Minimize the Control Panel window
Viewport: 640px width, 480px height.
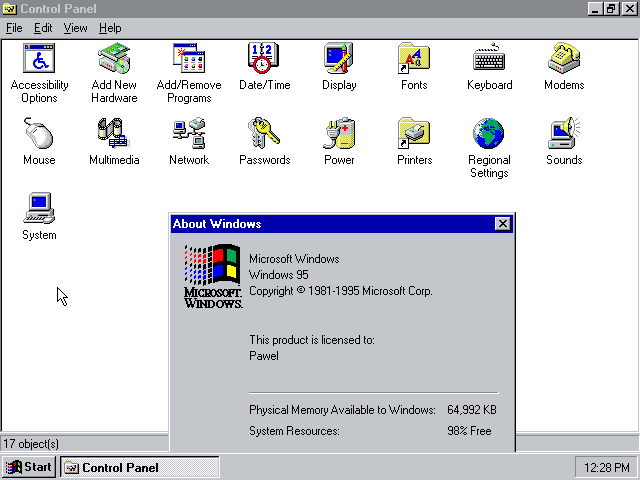point(595,9)
